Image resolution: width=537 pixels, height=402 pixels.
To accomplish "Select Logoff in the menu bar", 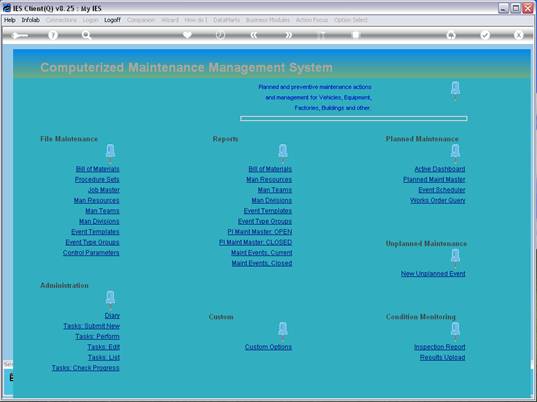I will (112, 20).
